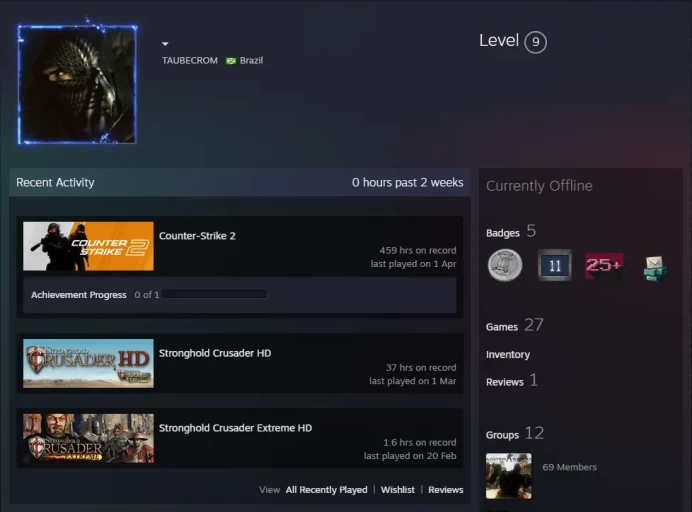The height and width of the screenshot is (512, 692).
Task: Click the '459 hrs on record' text
Action: click(x=418, y=250)
